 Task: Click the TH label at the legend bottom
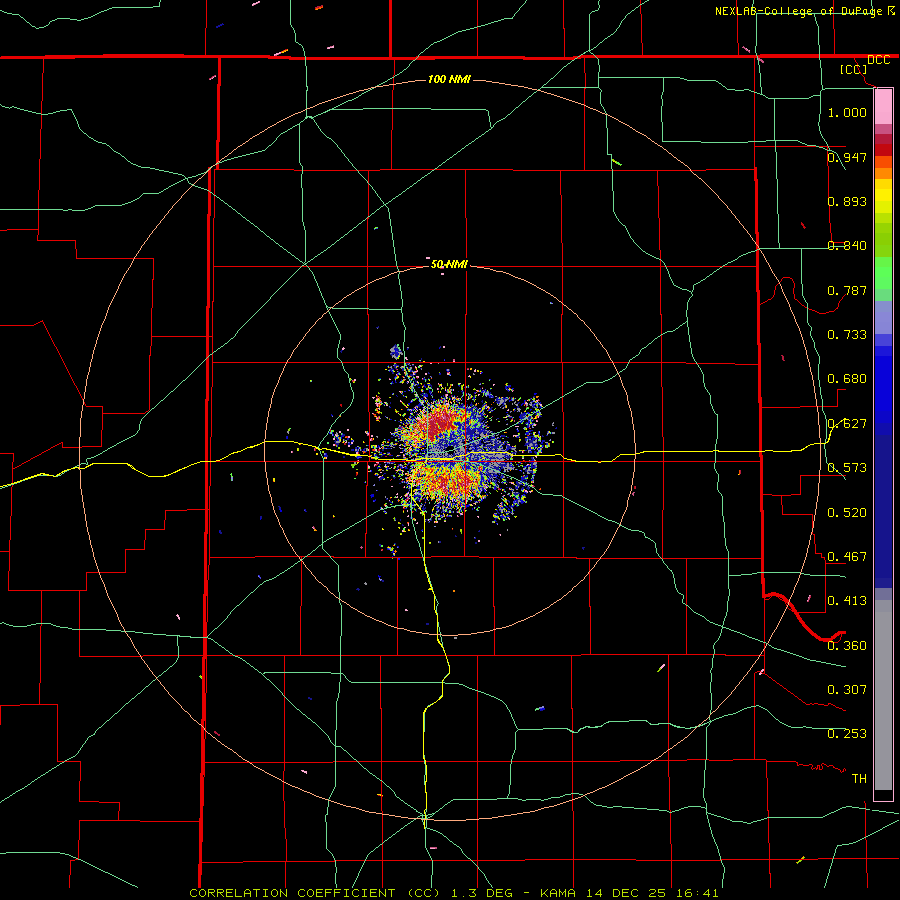click(x=859, y=779)
